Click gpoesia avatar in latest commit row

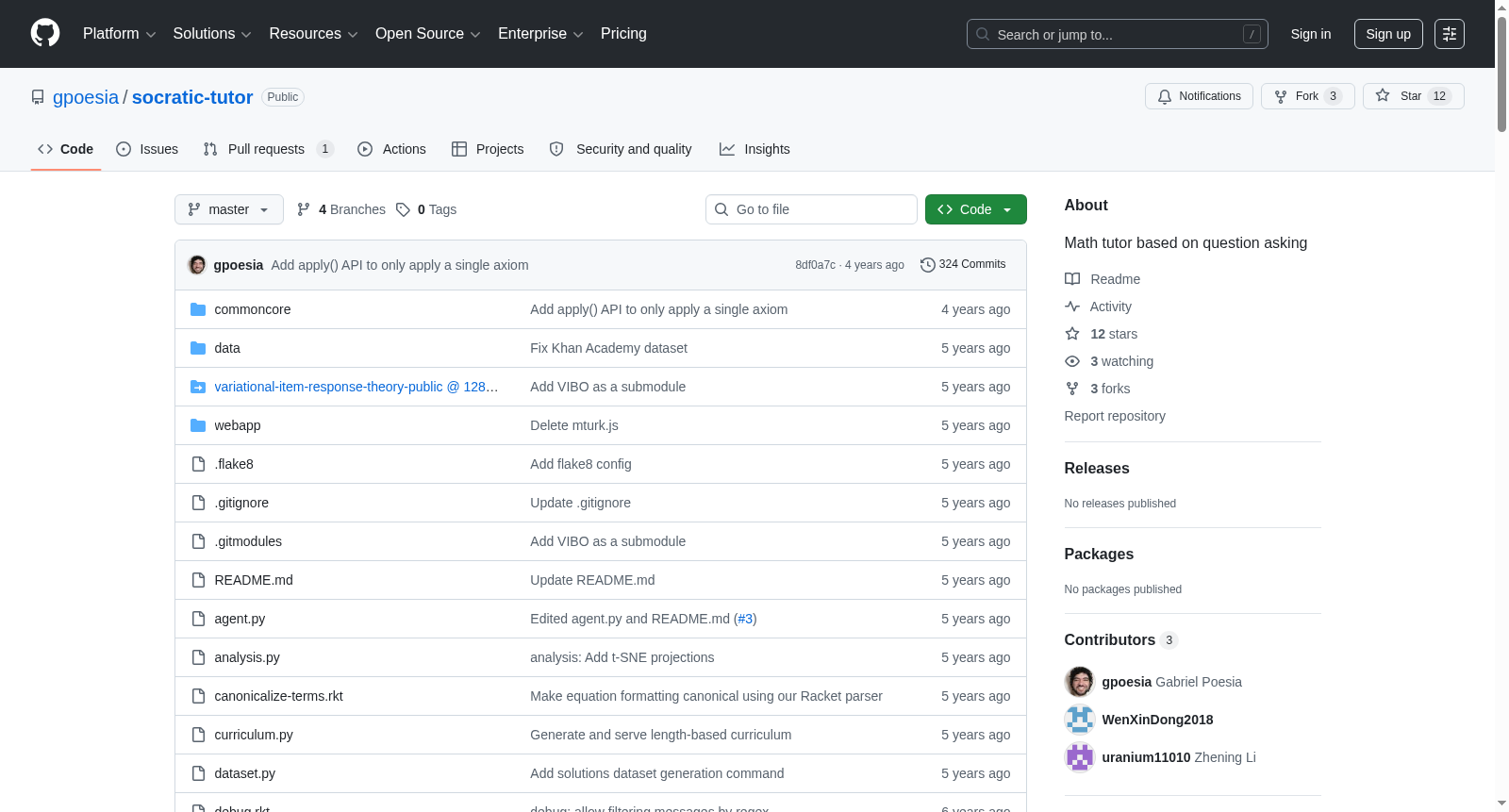coord(197,265)
